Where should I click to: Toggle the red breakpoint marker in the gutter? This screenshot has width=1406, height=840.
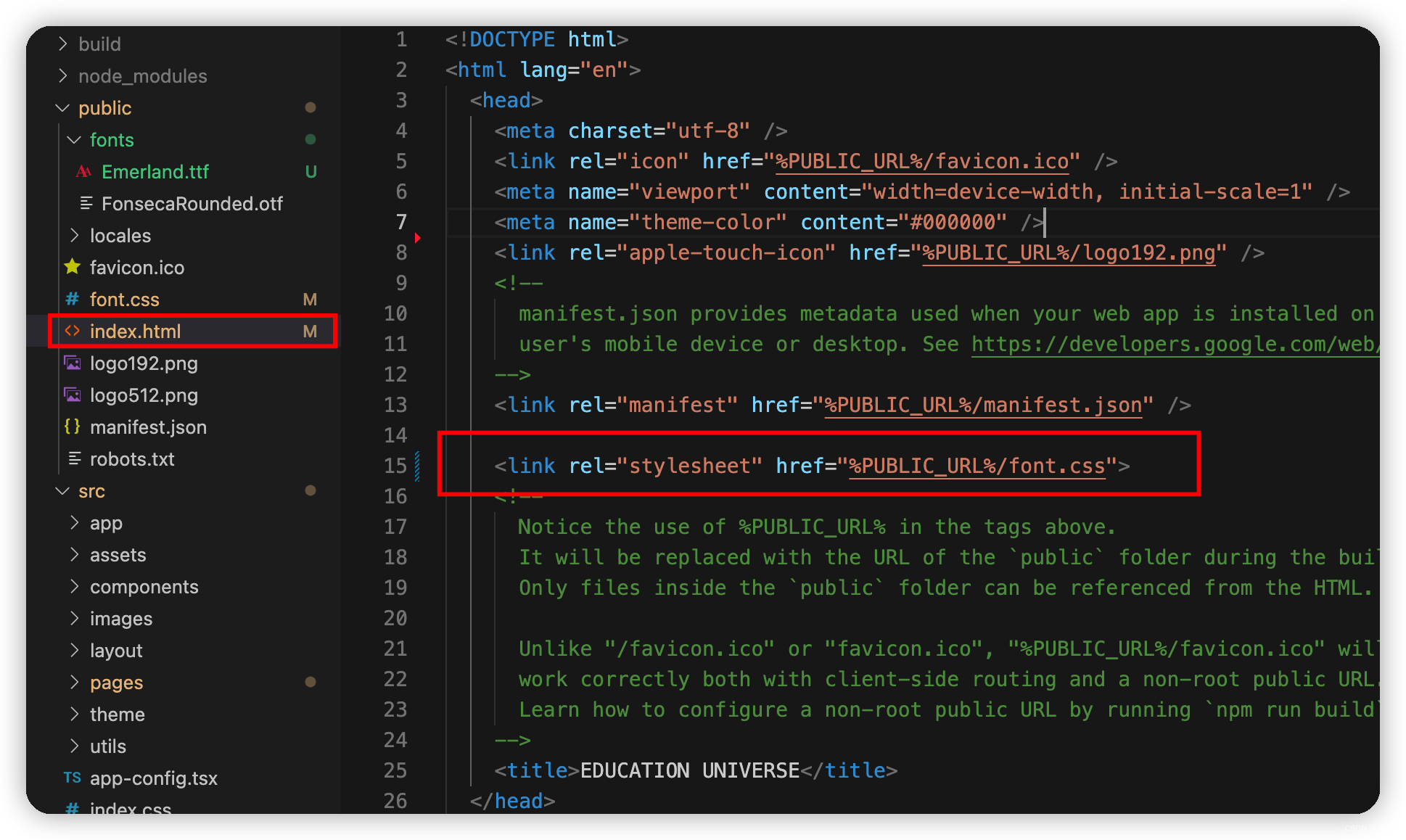(417, 237)
